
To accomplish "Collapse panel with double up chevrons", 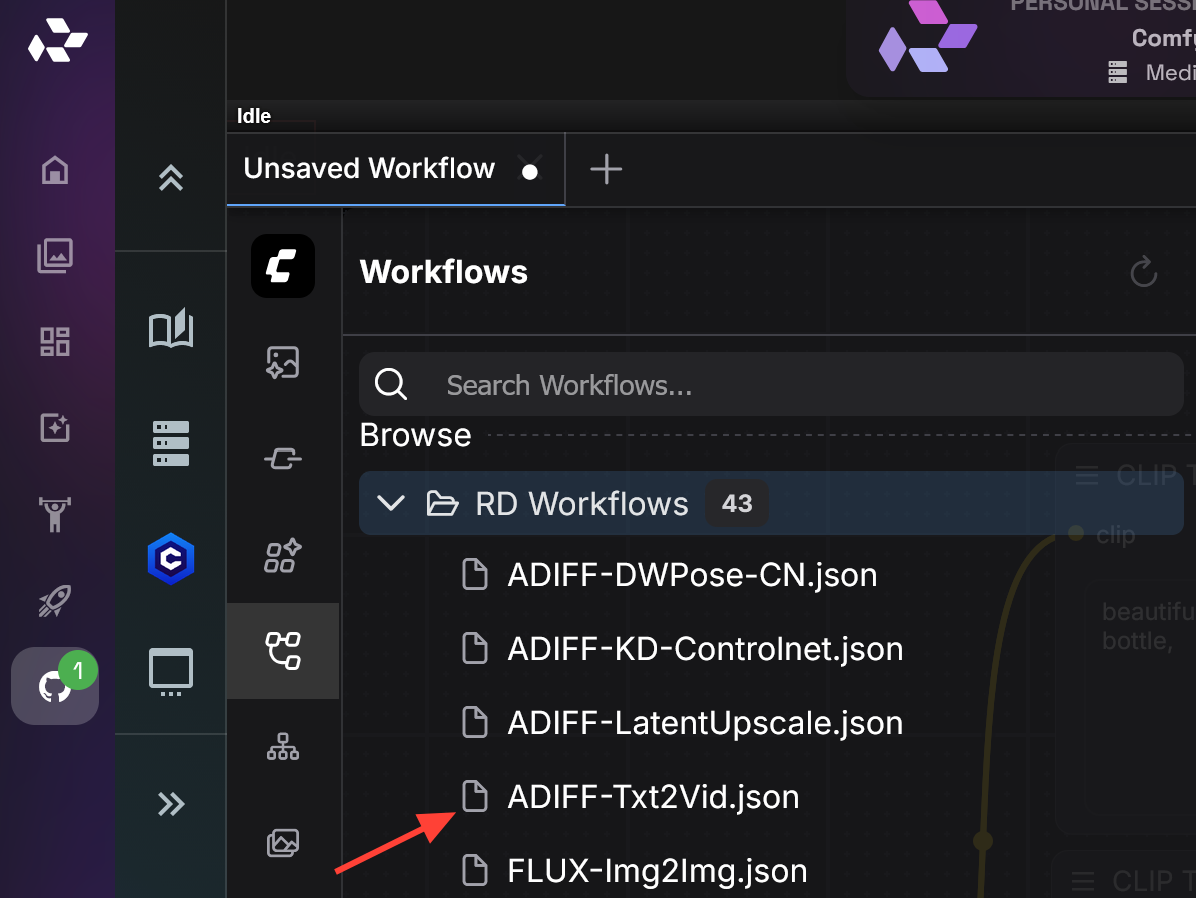I will point(171,177).
